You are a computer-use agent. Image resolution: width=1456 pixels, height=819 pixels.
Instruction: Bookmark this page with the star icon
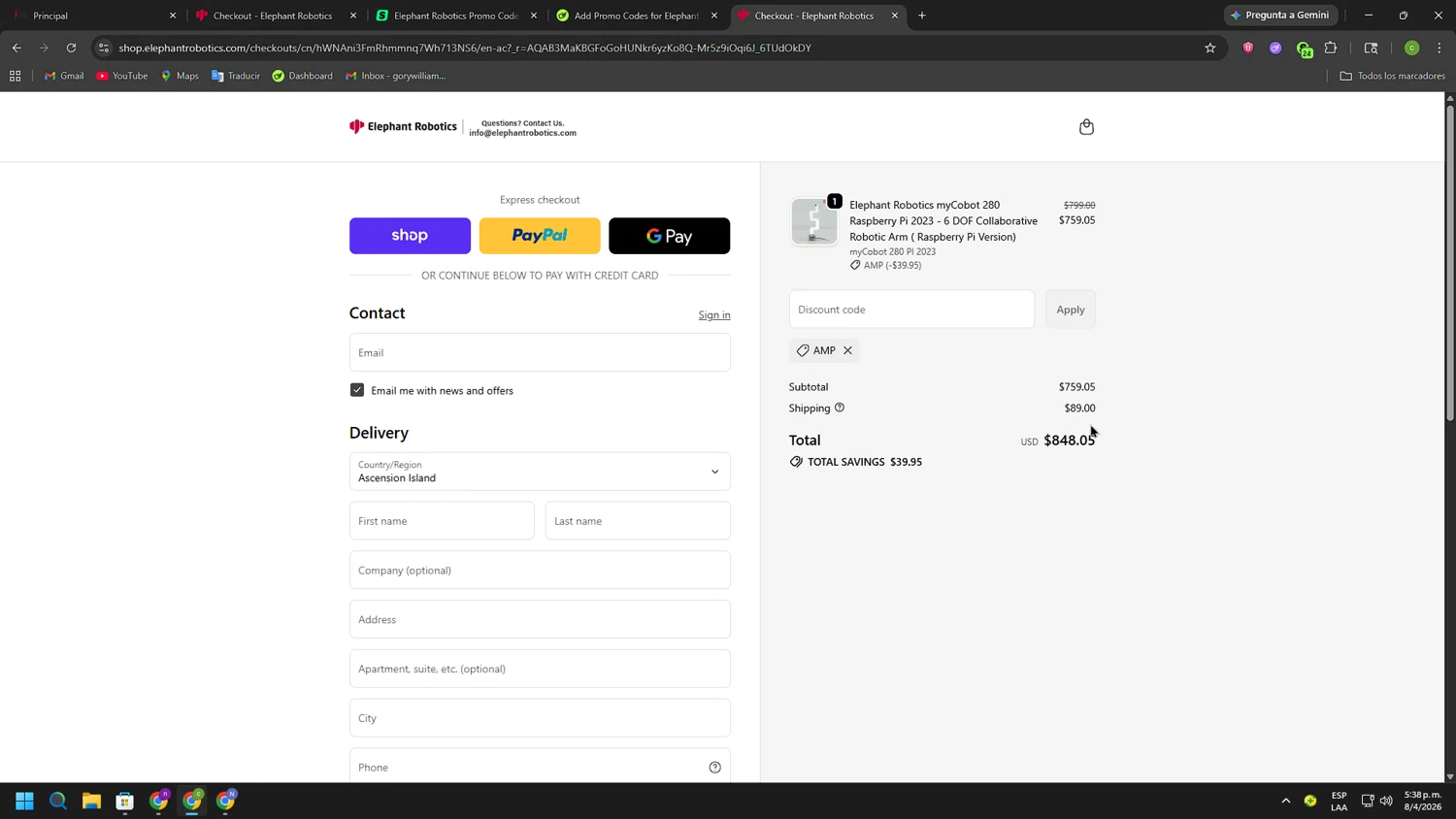pos(1210,48)
